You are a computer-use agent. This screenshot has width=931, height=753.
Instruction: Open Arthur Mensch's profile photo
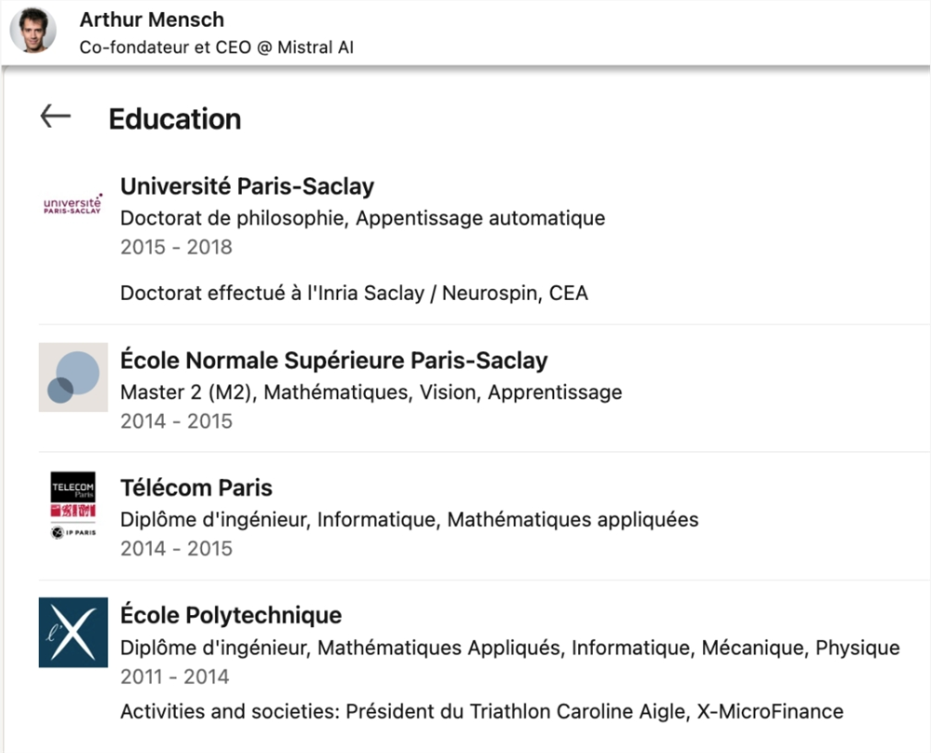(33, 32)
